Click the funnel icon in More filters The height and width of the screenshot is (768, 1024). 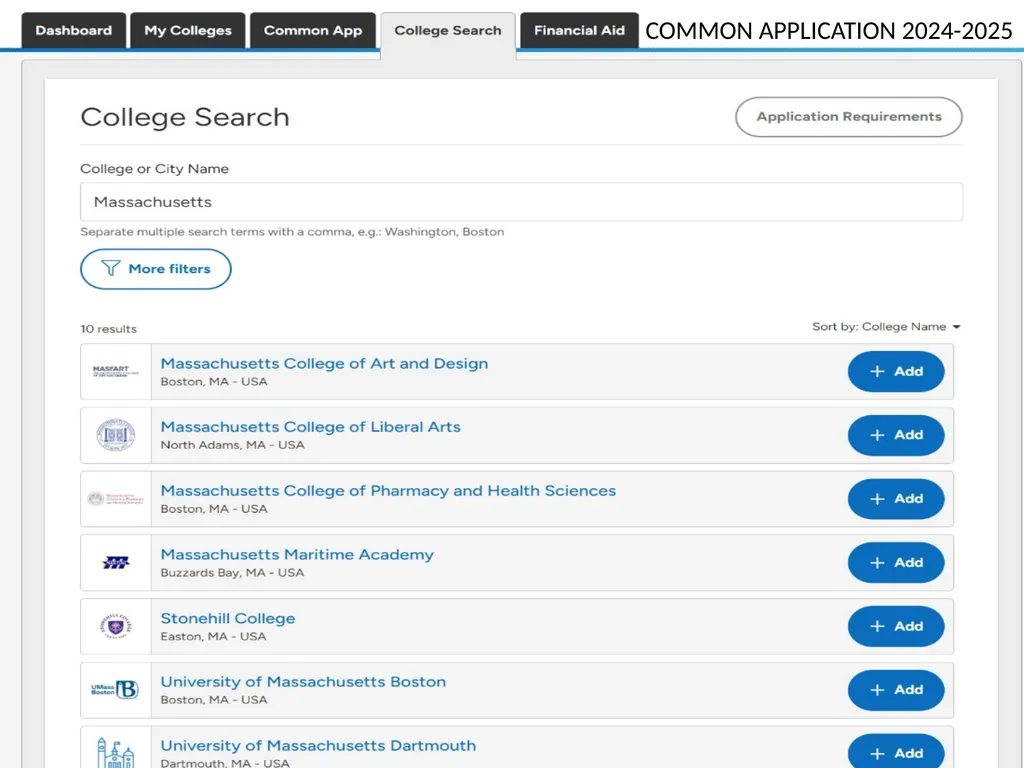111,268
